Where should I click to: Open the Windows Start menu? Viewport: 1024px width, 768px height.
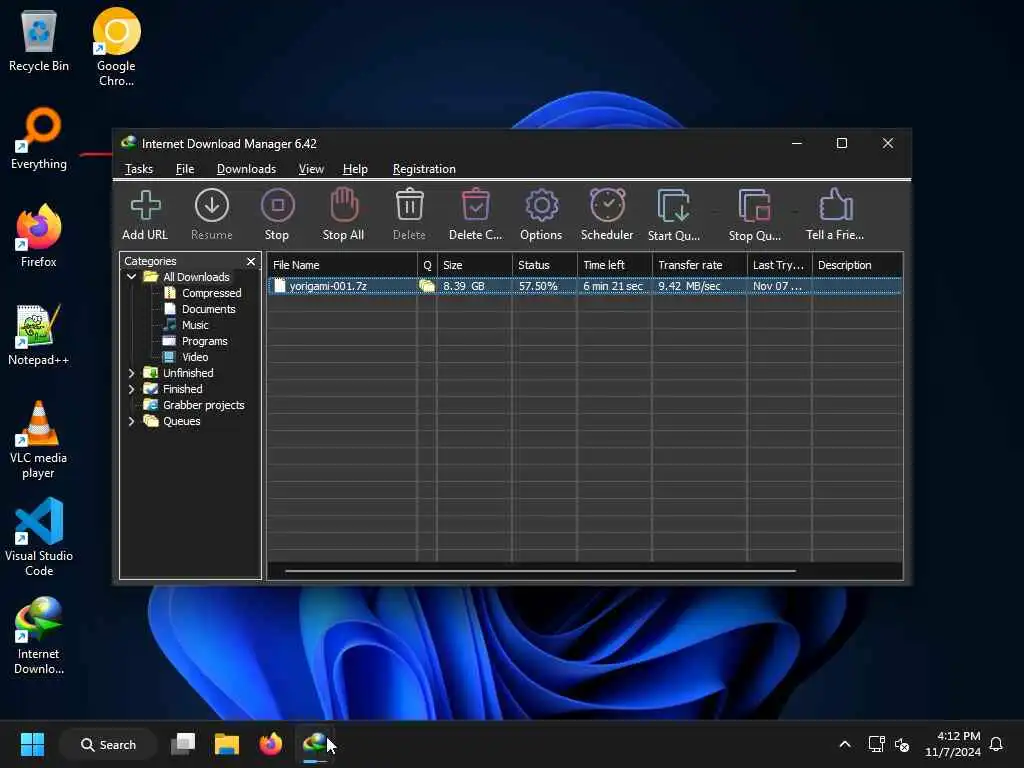32,744
